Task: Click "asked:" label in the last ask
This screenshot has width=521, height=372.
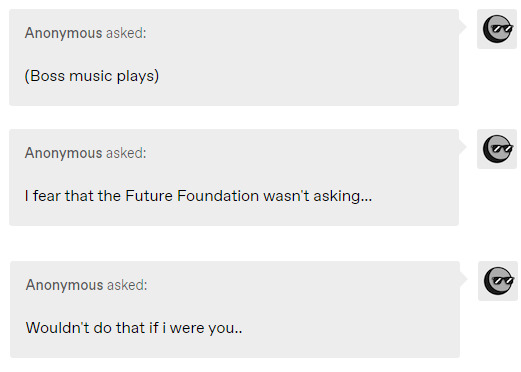Action: pyautogui.click(x=127, y=285)
